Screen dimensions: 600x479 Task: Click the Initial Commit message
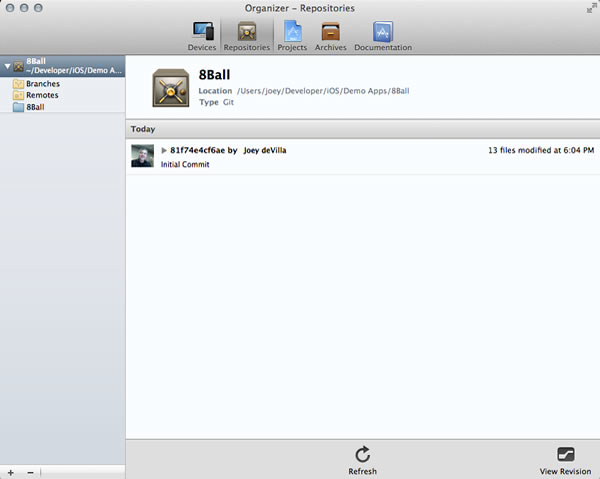(185, 164)
